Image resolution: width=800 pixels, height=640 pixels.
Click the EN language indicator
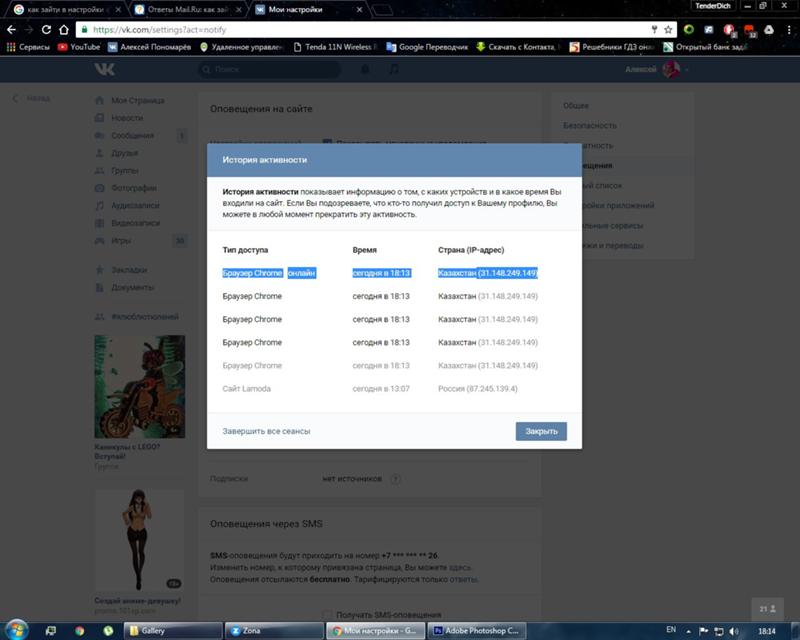pyautogui.click(x=671, y=630)
